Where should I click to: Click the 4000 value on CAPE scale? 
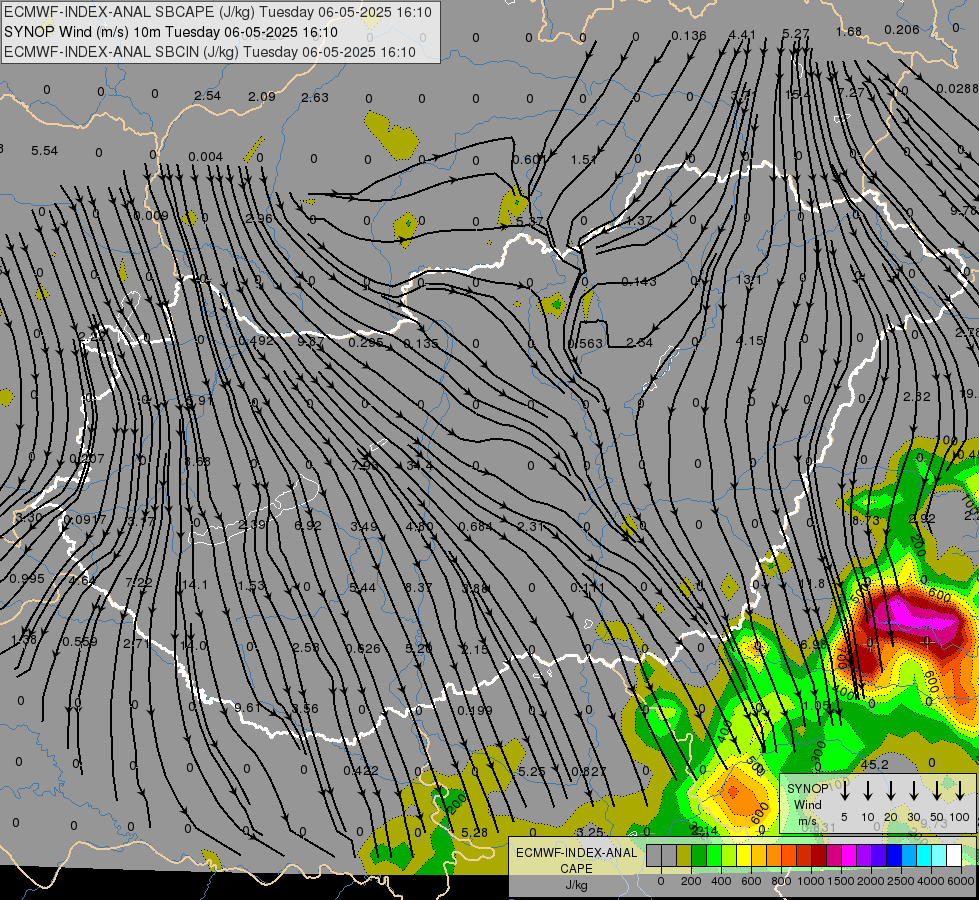[931, 881]
